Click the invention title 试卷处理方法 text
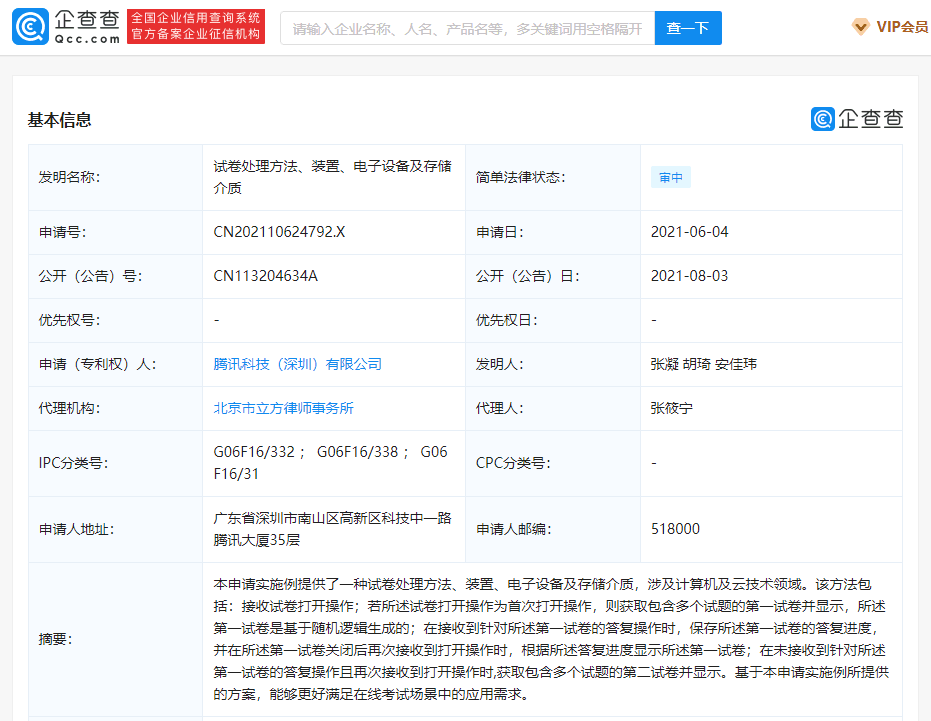 pos(332,177)
